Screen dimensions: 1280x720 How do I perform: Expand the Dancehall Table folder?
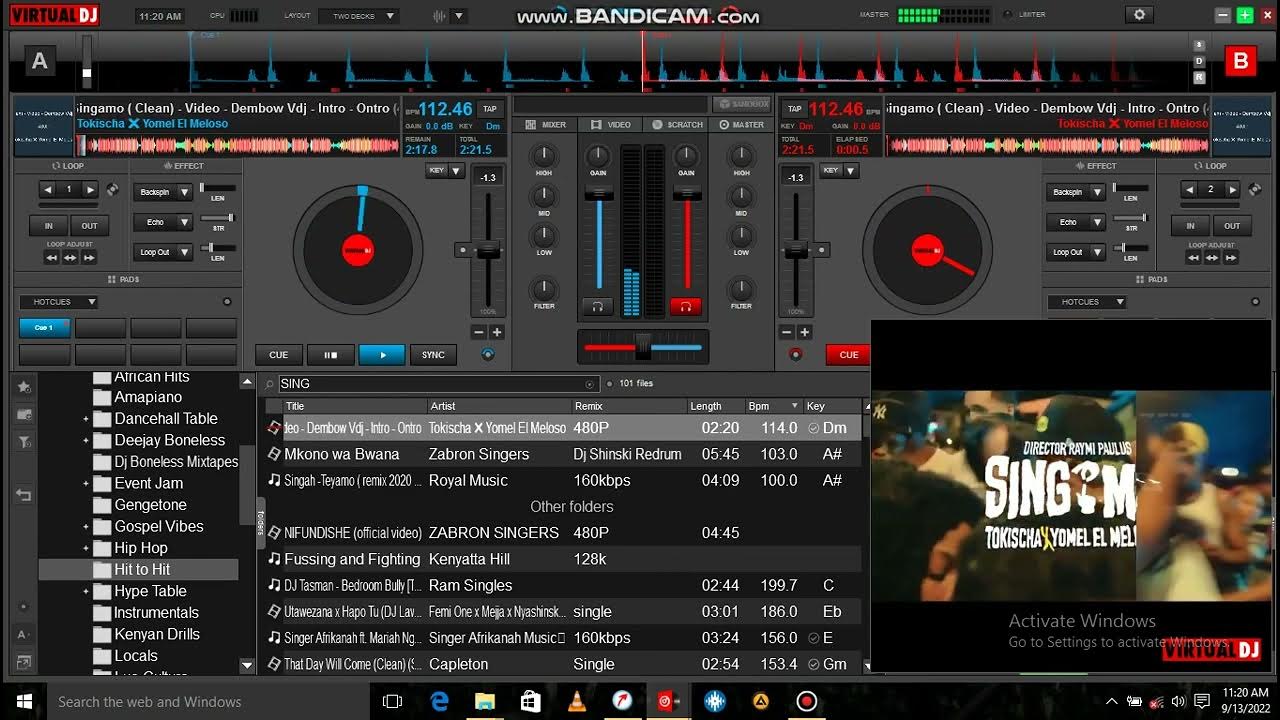pyautogui.click(x=86, y=419)
